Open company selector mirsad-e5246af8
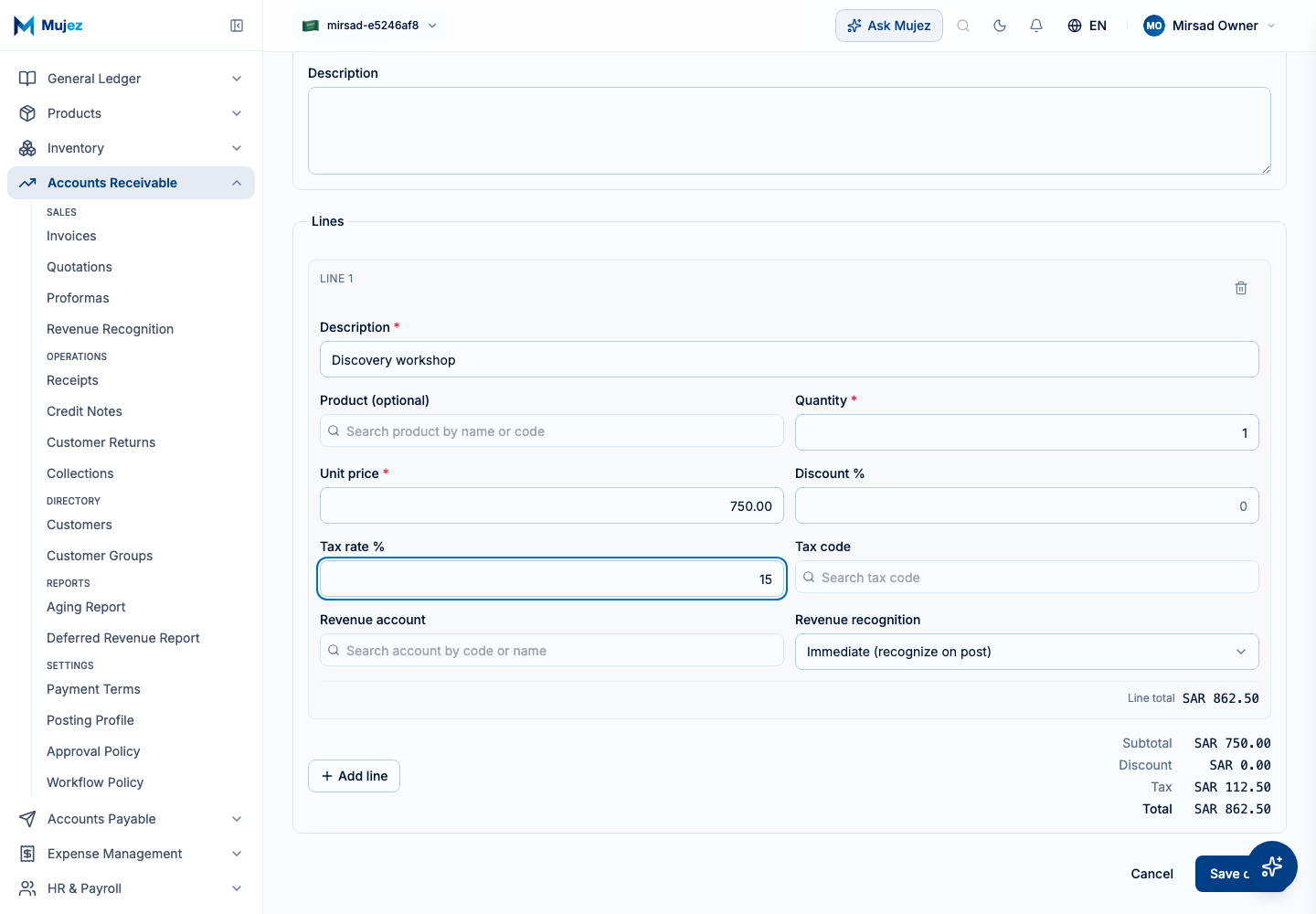 click(370, 26)
